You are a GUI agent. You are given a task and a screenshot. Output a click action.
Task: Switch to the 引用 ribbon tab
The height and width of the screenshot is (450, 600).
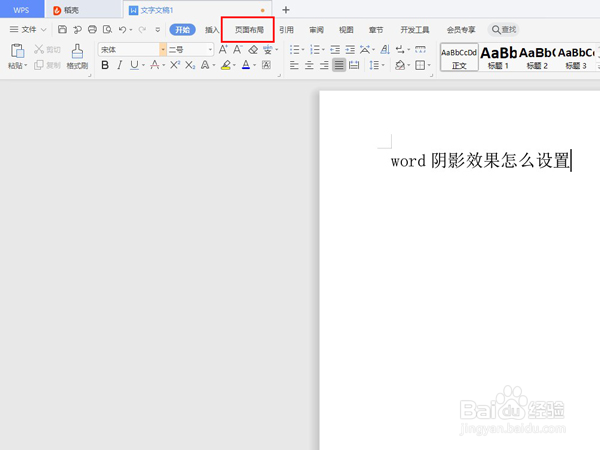coord(286,29)
